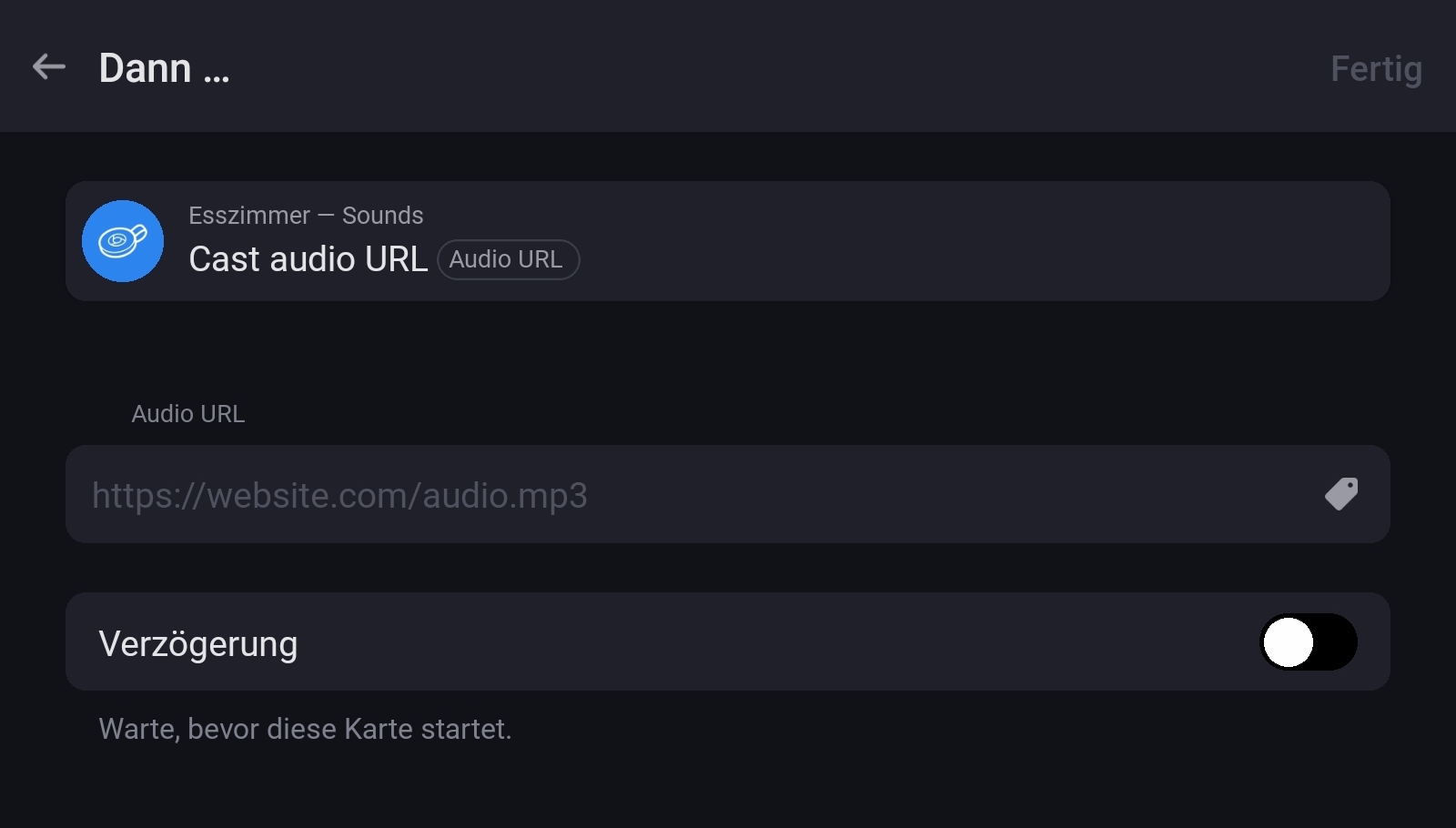This screenshot has height=828, width=1456.
Task: Open tag picker in Audio URL field
Action: click(1341, 494)
